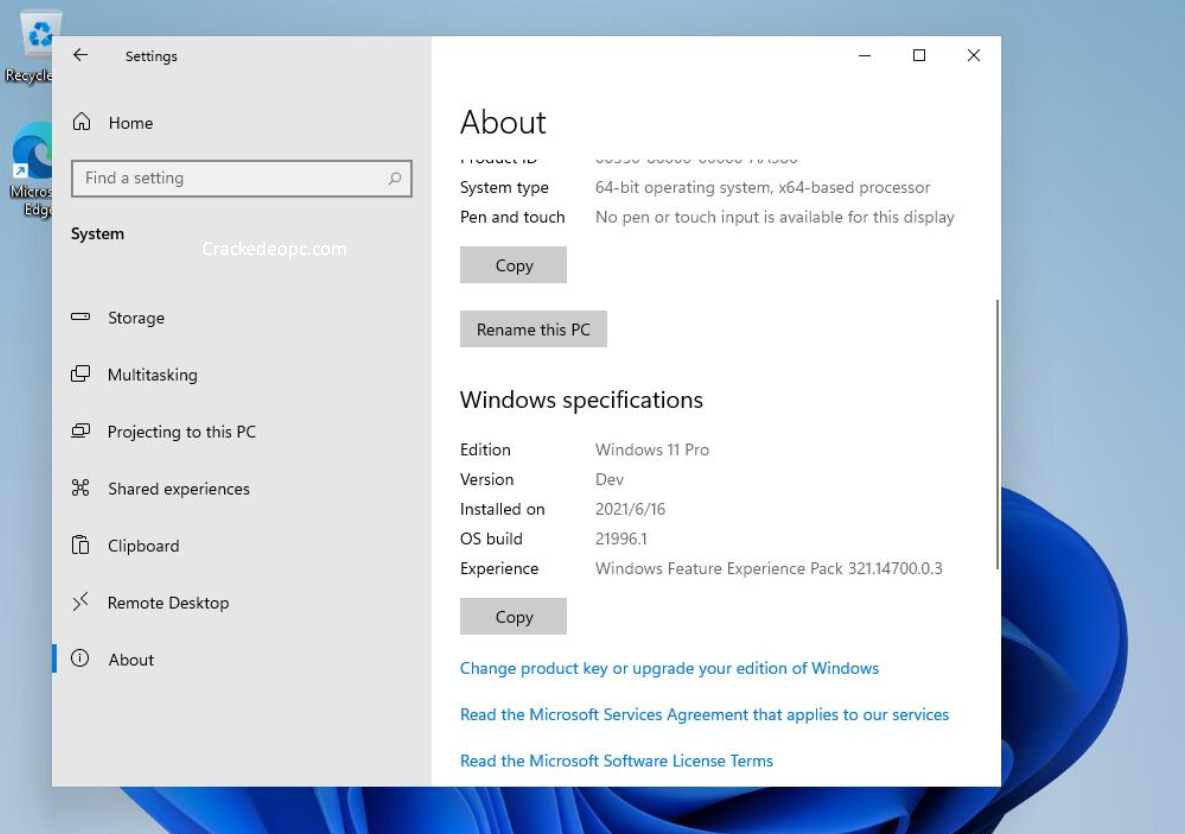The height and width of the screenshot is (834, 1185).
Task: Minimize the Settings window
Action: coord(865,55)
